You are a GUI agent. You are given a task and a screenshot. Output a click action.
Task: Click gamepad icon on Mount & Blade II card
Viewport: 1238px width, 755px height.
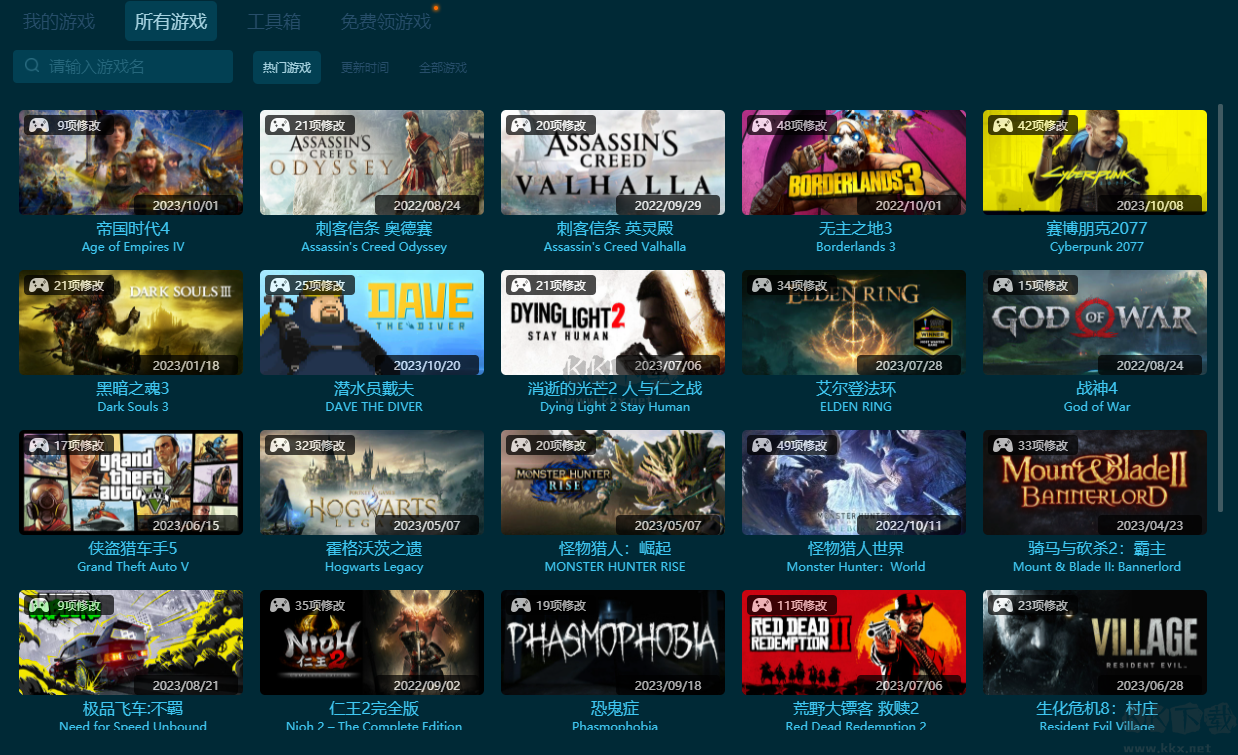(x=1002, y=445)
